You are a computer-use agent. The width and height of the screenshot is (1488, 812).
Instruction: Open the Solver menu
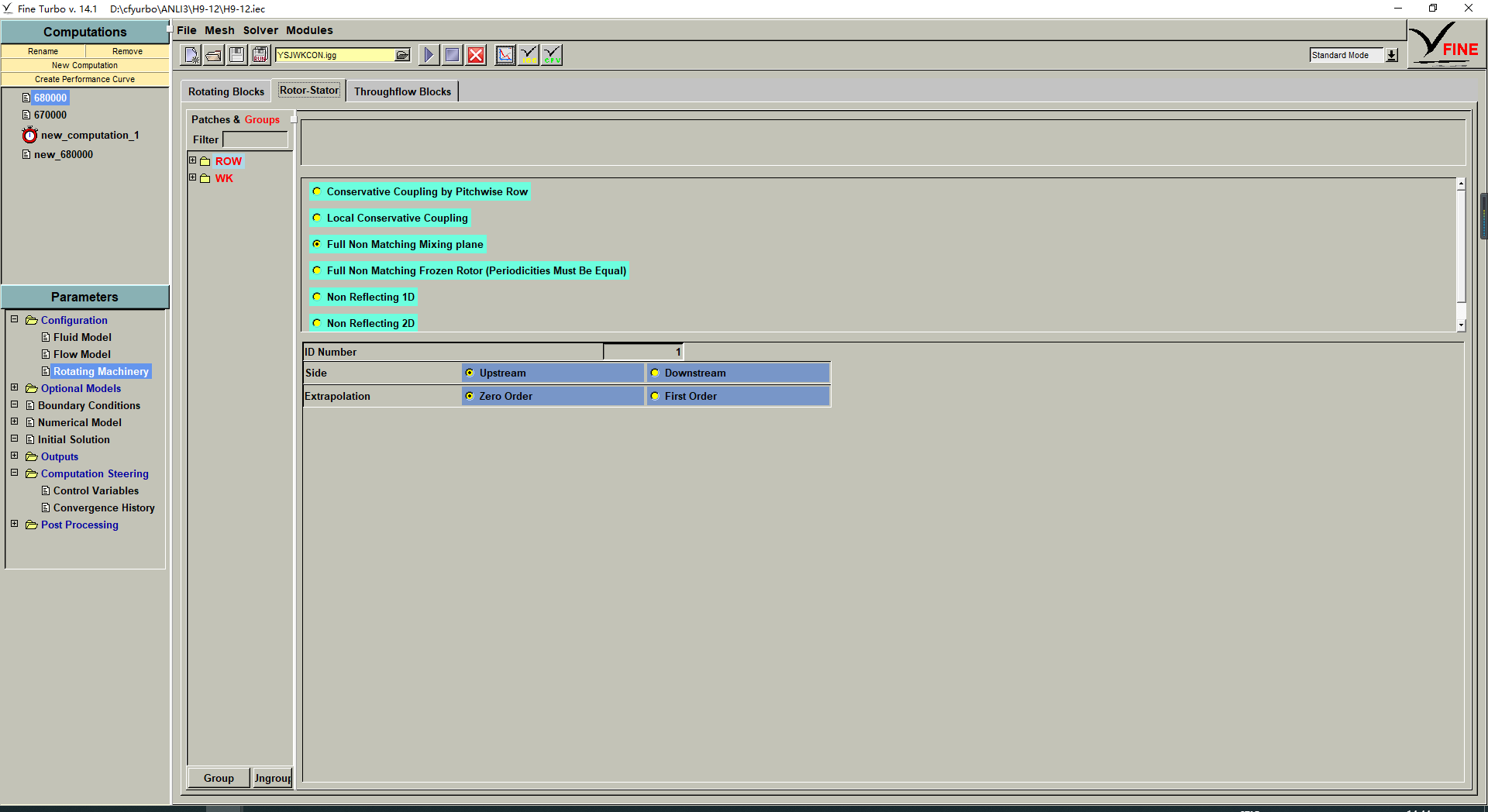[260, 30]
